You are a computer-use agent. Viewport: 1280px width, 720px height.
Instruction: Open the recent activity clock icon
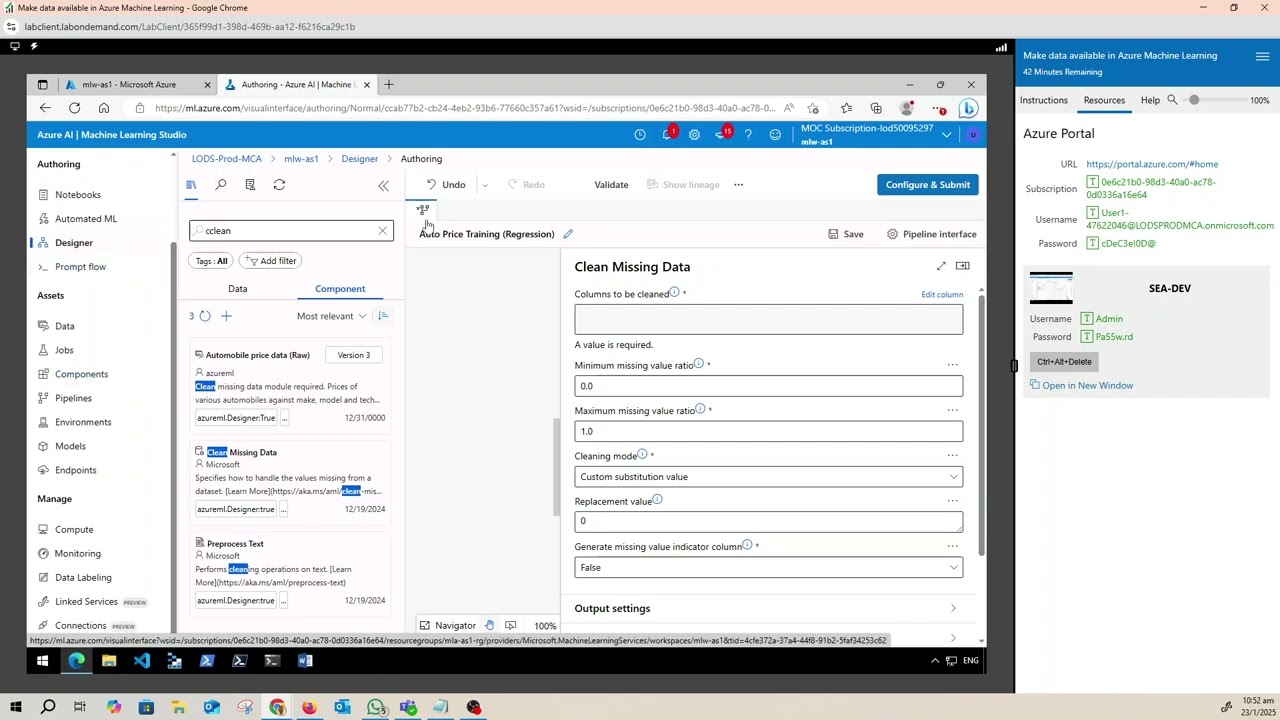click(x=640, y=135)
